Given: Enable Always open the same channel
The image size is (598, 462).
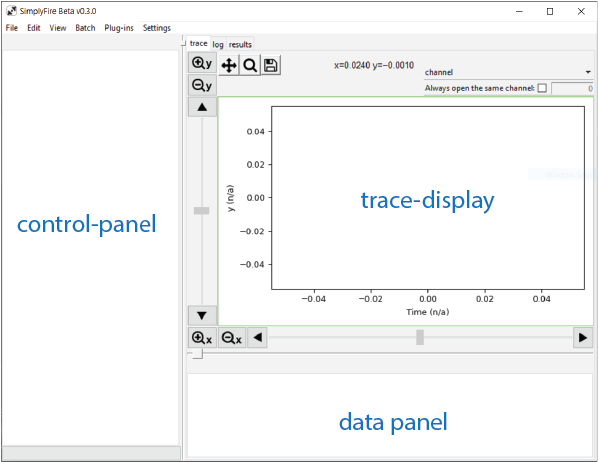Looking at the screenshot, I should (x=542, y=88).
